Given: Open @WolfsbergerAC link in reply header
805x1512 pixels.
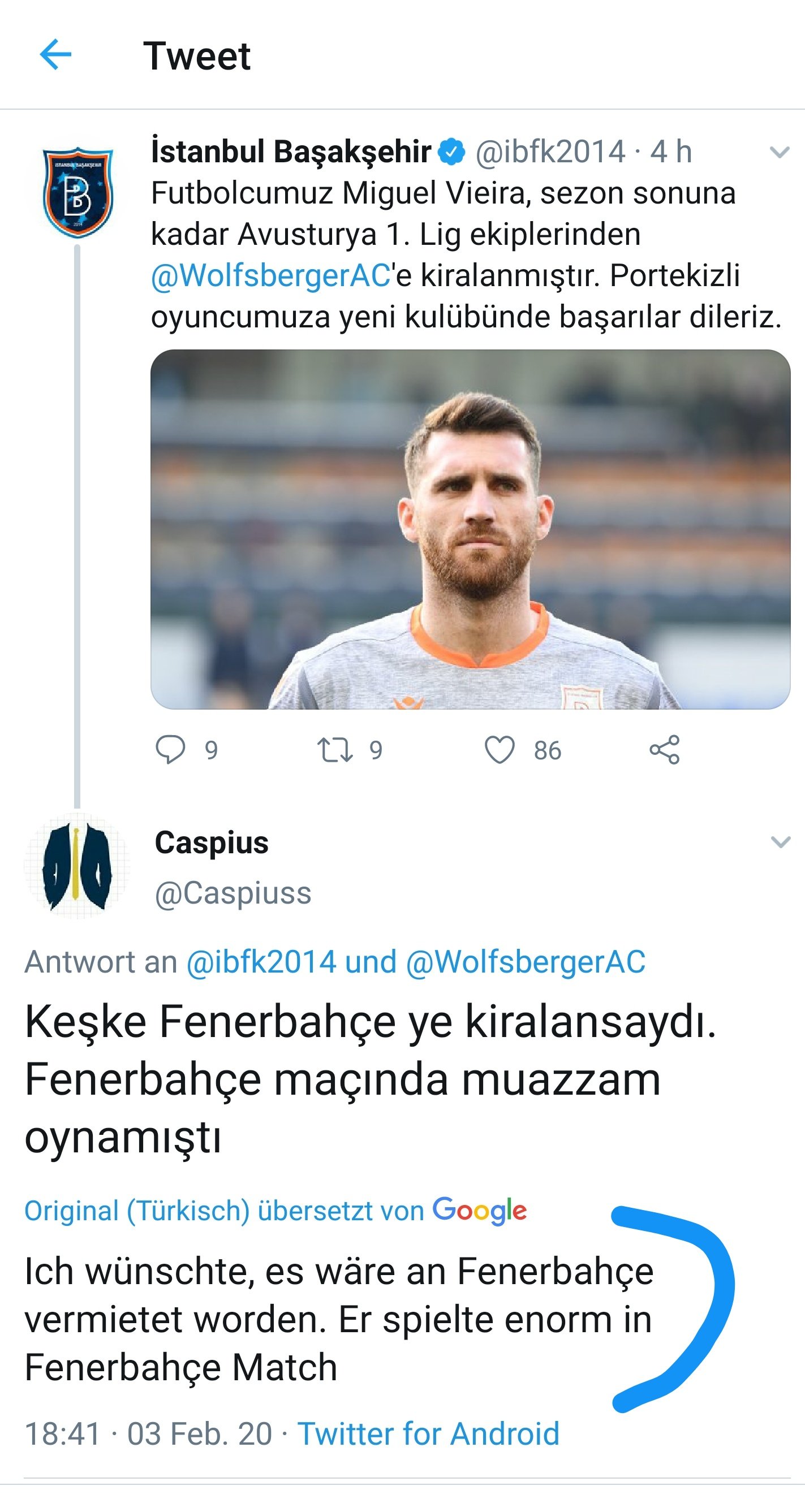Looking at the screenshot, I should pyautogui.click(x=526, y=962).
